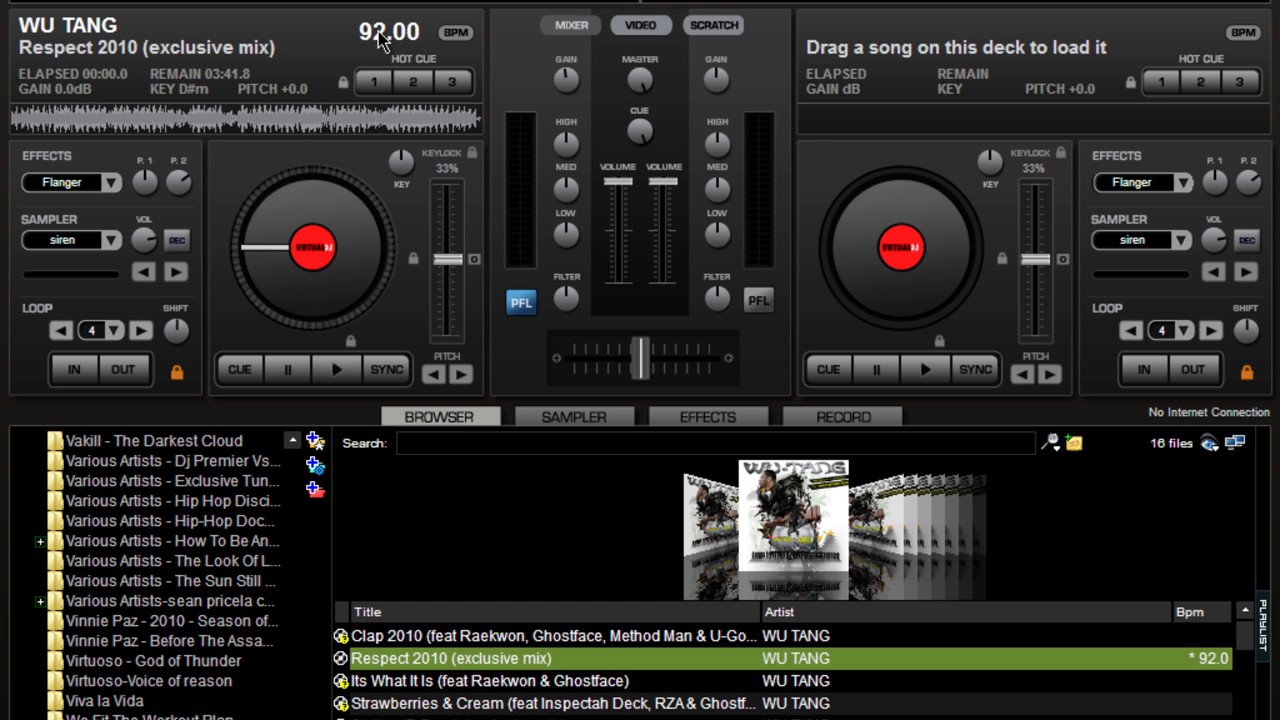Open right deck loop length 4 dropdown

pyautogui.click(x=1184, y=330)
